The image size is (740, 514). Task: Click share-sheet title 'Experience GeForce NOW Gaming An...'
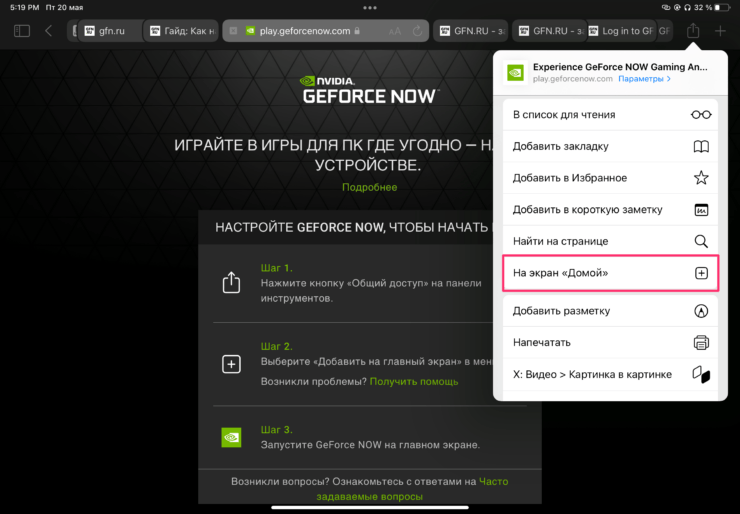point(620,67)
